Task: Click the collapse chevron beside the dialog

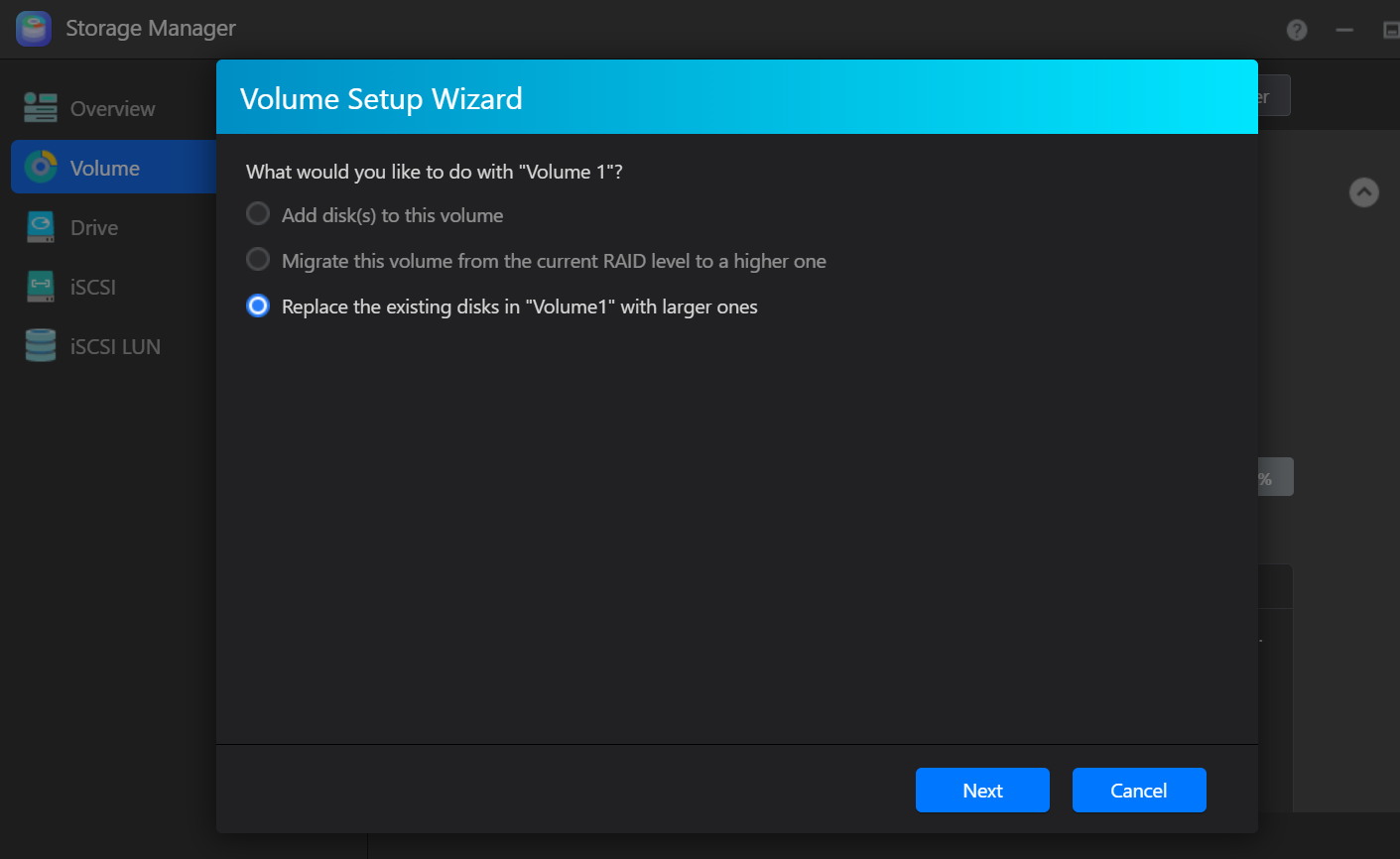Action: (x=1364, y=192)
